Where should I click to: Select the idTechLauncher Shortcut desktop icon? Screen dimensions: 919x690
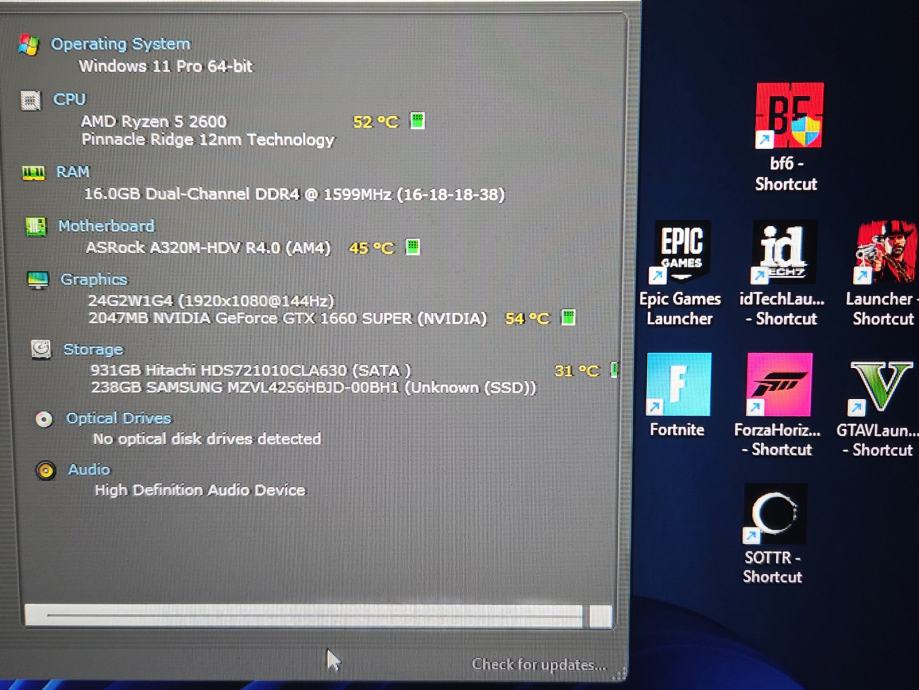click(782, 274)
